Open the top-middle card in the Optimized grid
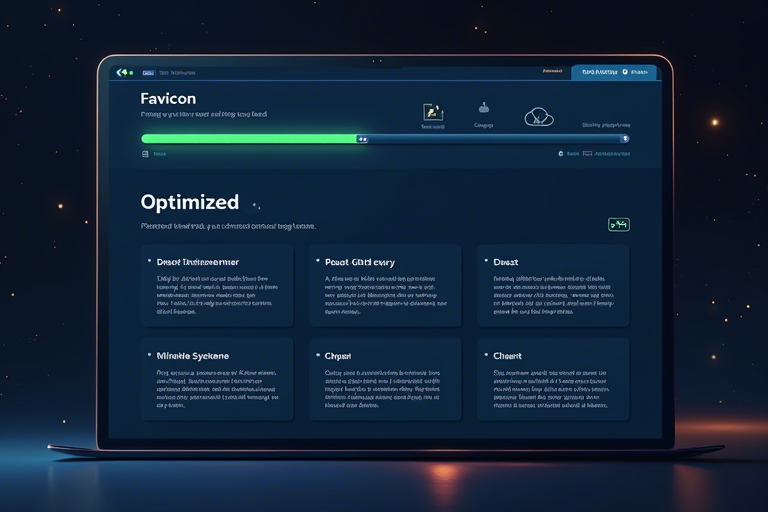Viewport: 768px width, 512px height. [x=385, y=285]
